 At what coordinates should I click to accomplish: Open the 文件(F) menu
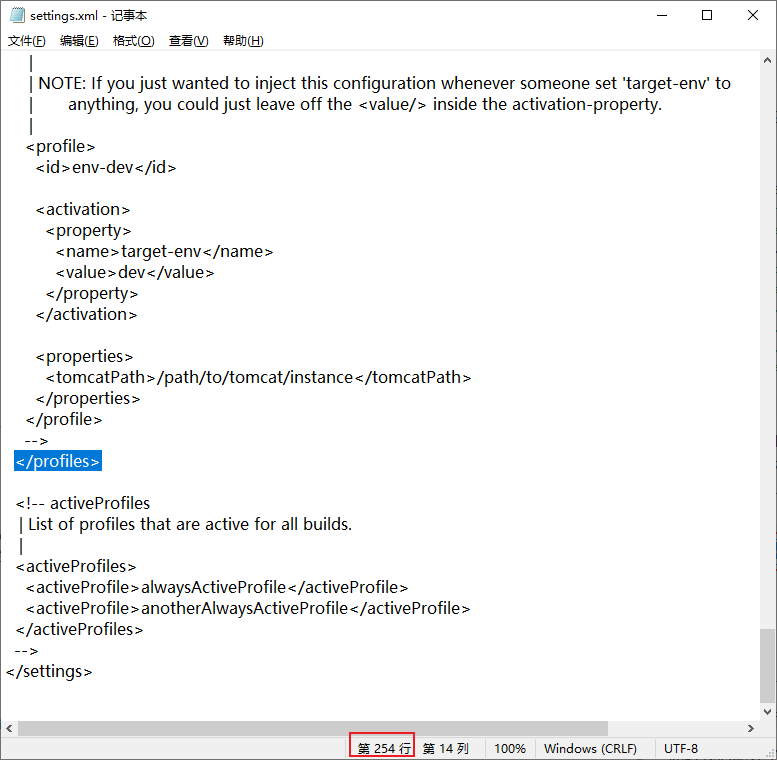(x=27, y=41)
